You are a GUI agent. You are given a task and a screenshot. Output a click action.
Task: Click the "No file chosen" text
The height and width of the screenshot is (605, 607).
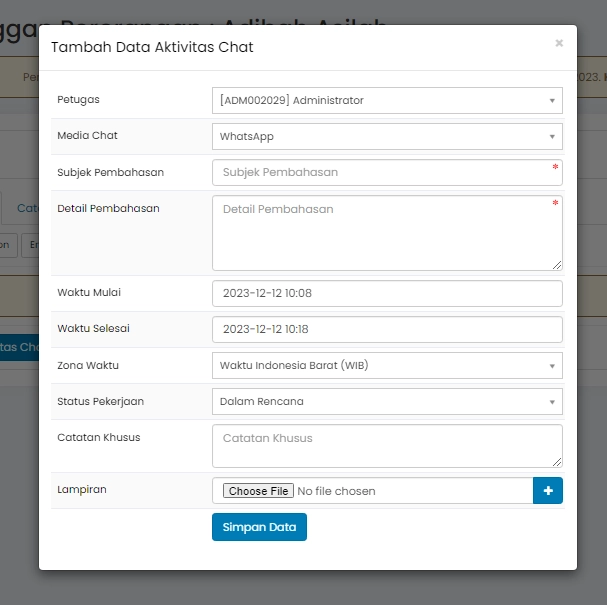[x=336, y=491]
